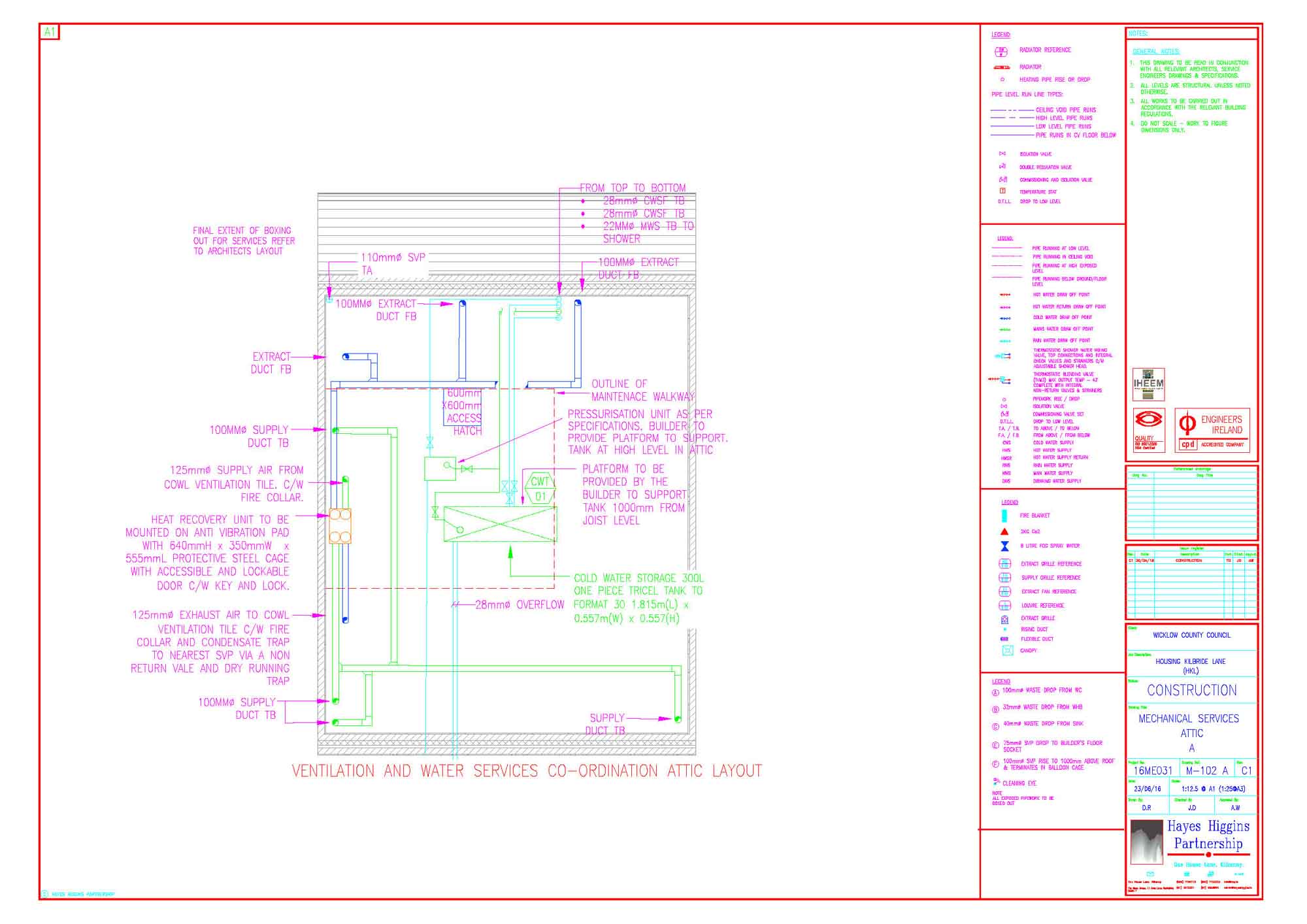Screen dimensions: 1307x924
Task: Click the 600mm x 600mm access hatch label
Action: point(463,412)
